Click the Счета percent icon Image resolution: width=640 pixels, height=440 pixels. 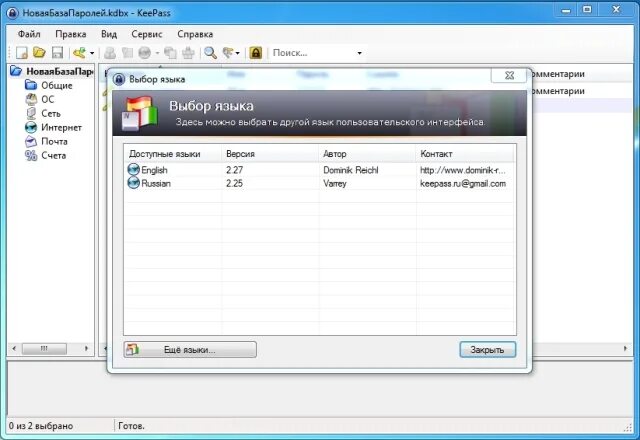31,155
